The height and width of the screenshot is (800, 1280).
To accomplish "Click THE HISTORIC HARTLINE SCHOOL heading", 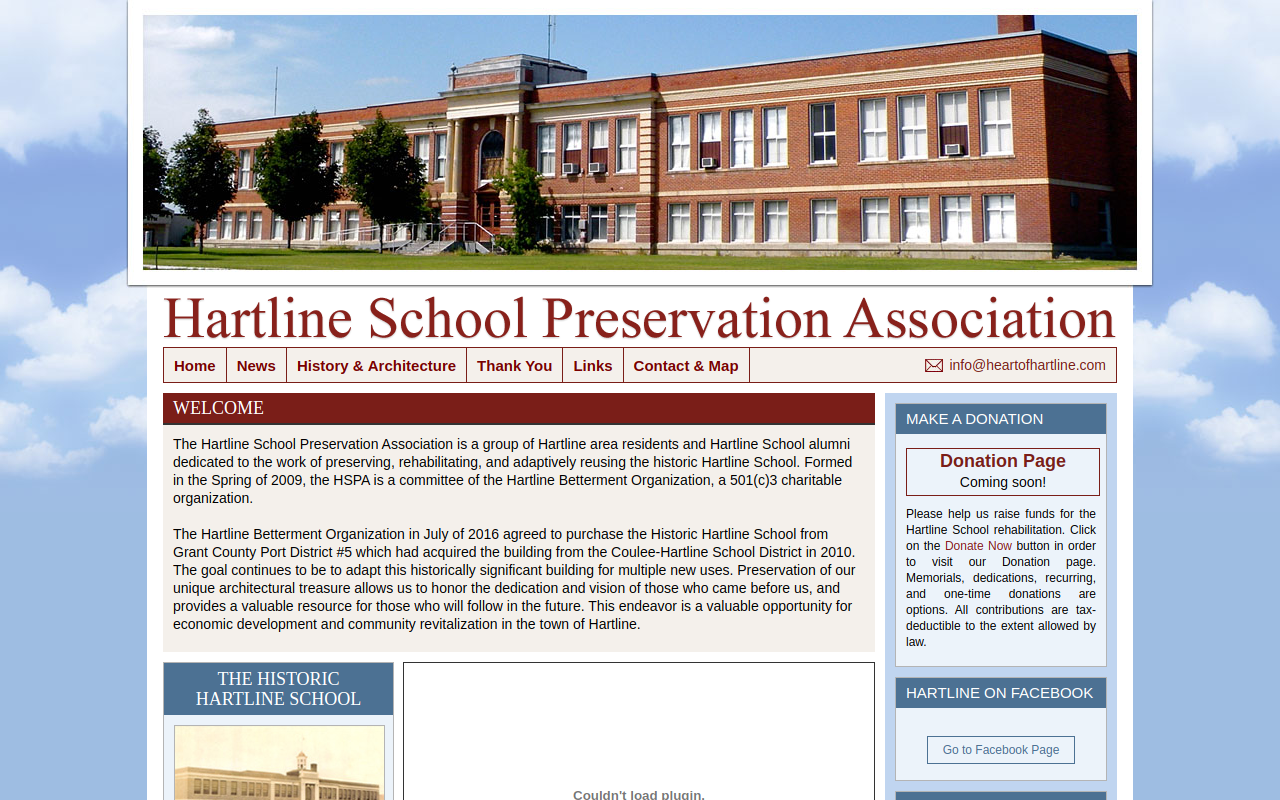I will (278, 689).
